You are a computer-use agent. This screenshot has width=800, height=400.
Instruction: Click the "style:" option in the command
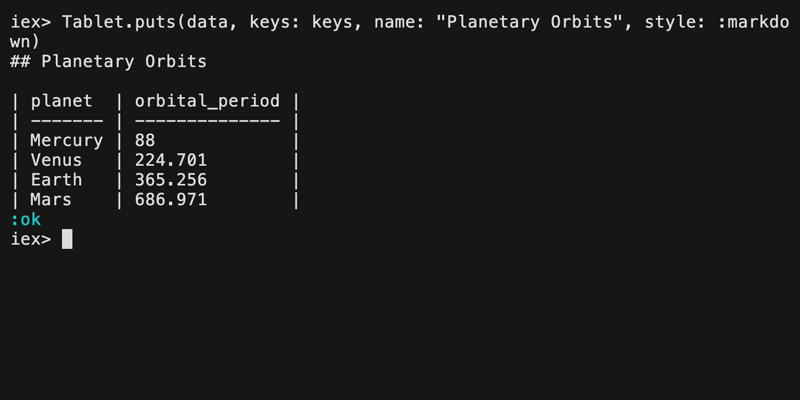660,21
